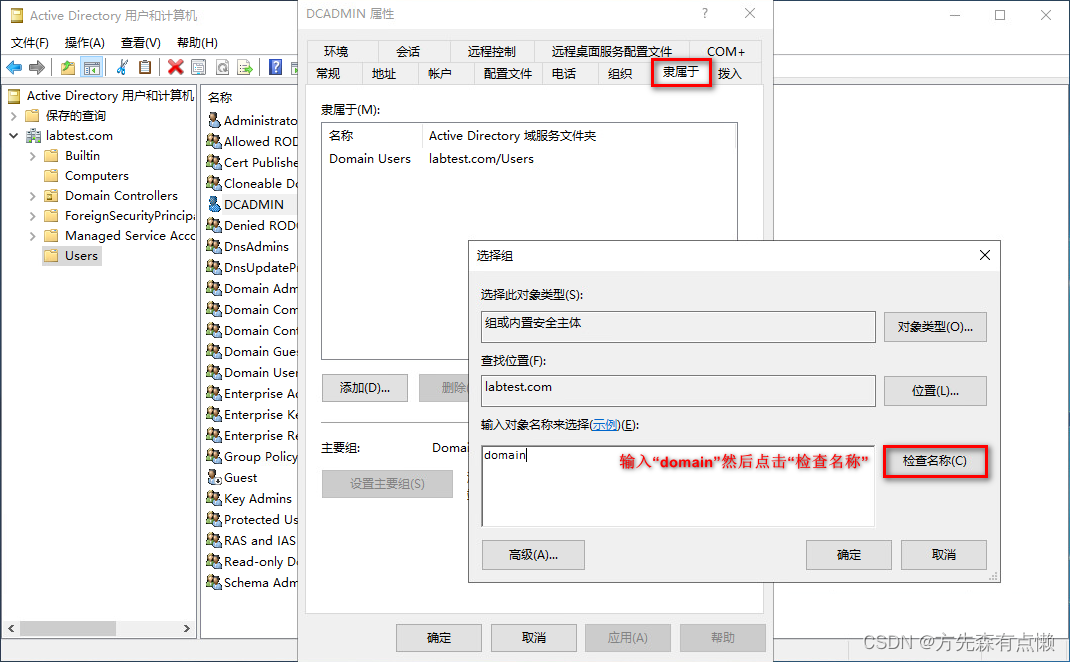
Task: Click the Computers folder icon in tree
Action: pos(51,176)
